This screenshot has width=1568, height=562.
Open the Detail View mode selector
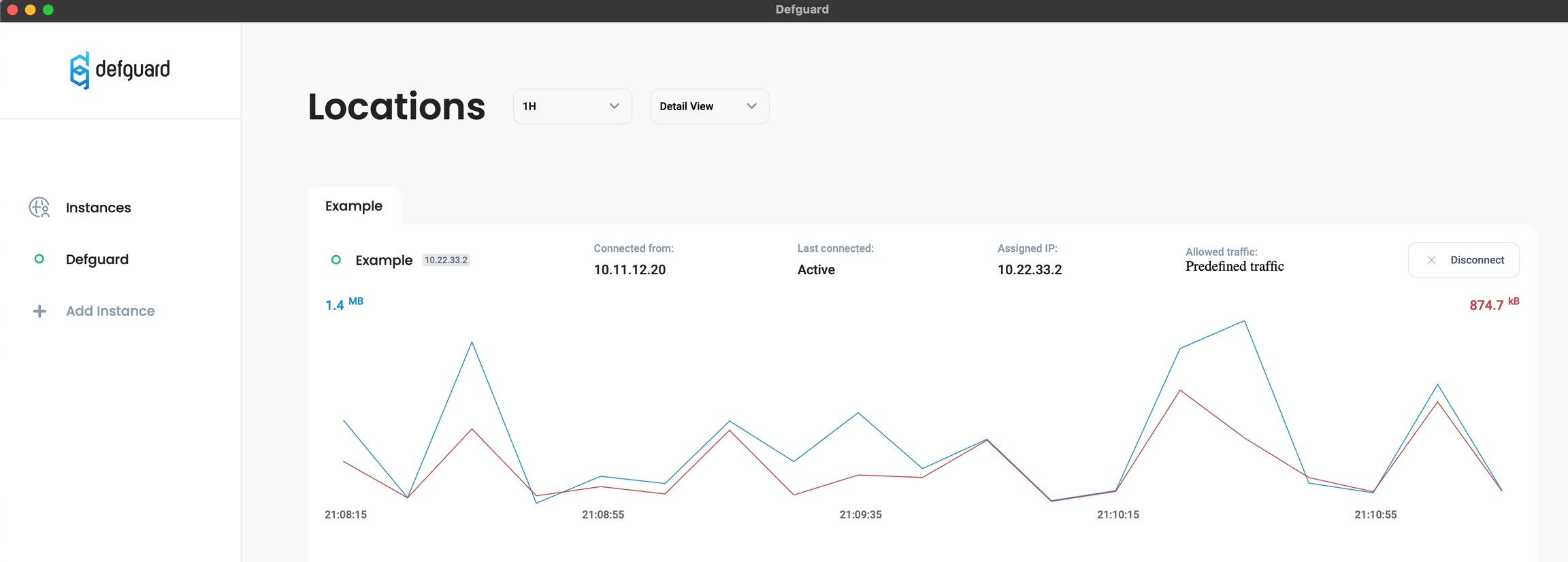coord(709,106)
